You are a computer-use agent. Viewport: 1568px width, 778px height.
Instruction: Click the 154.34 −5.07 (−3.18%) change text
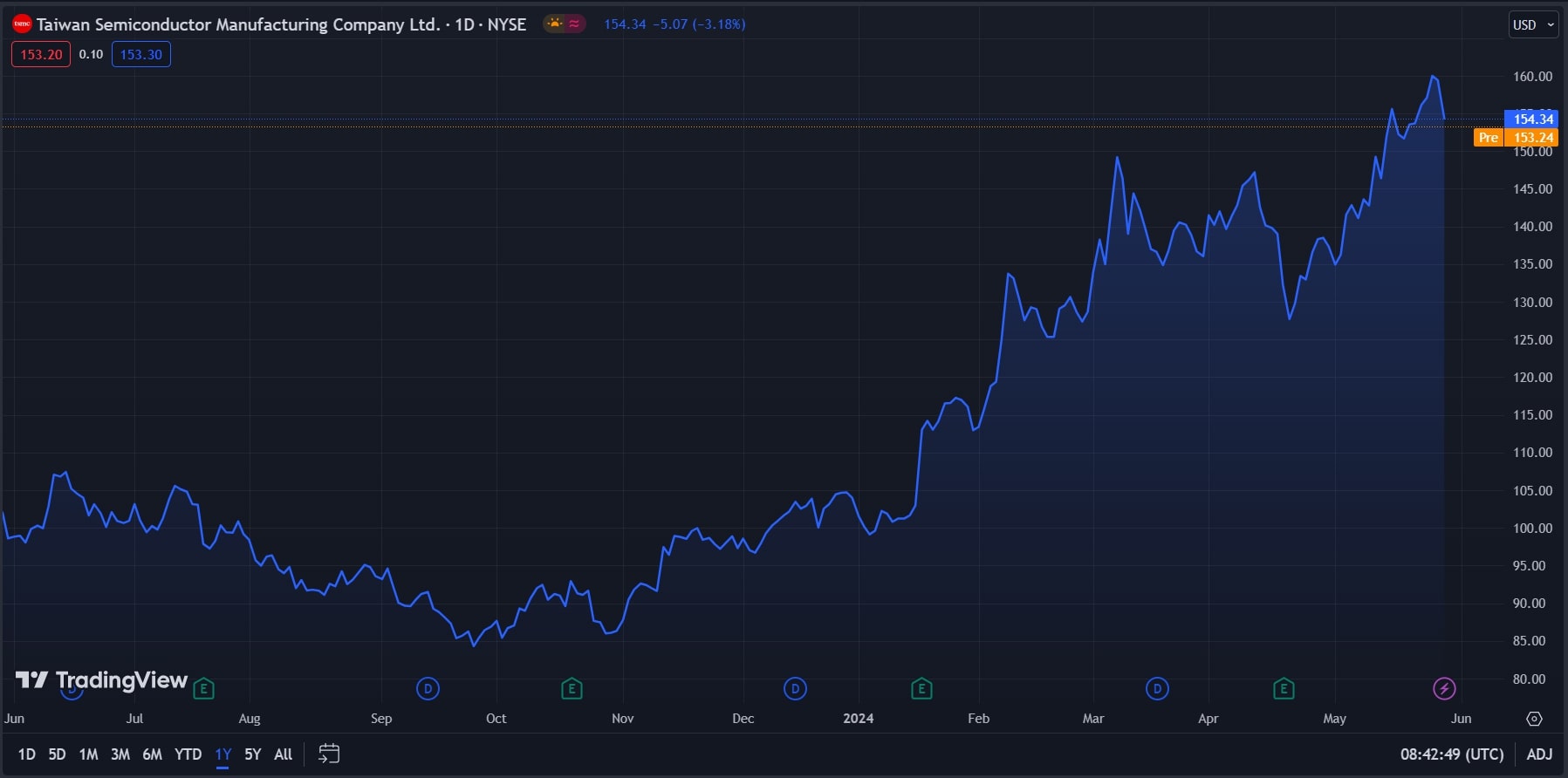click(674, 24)
